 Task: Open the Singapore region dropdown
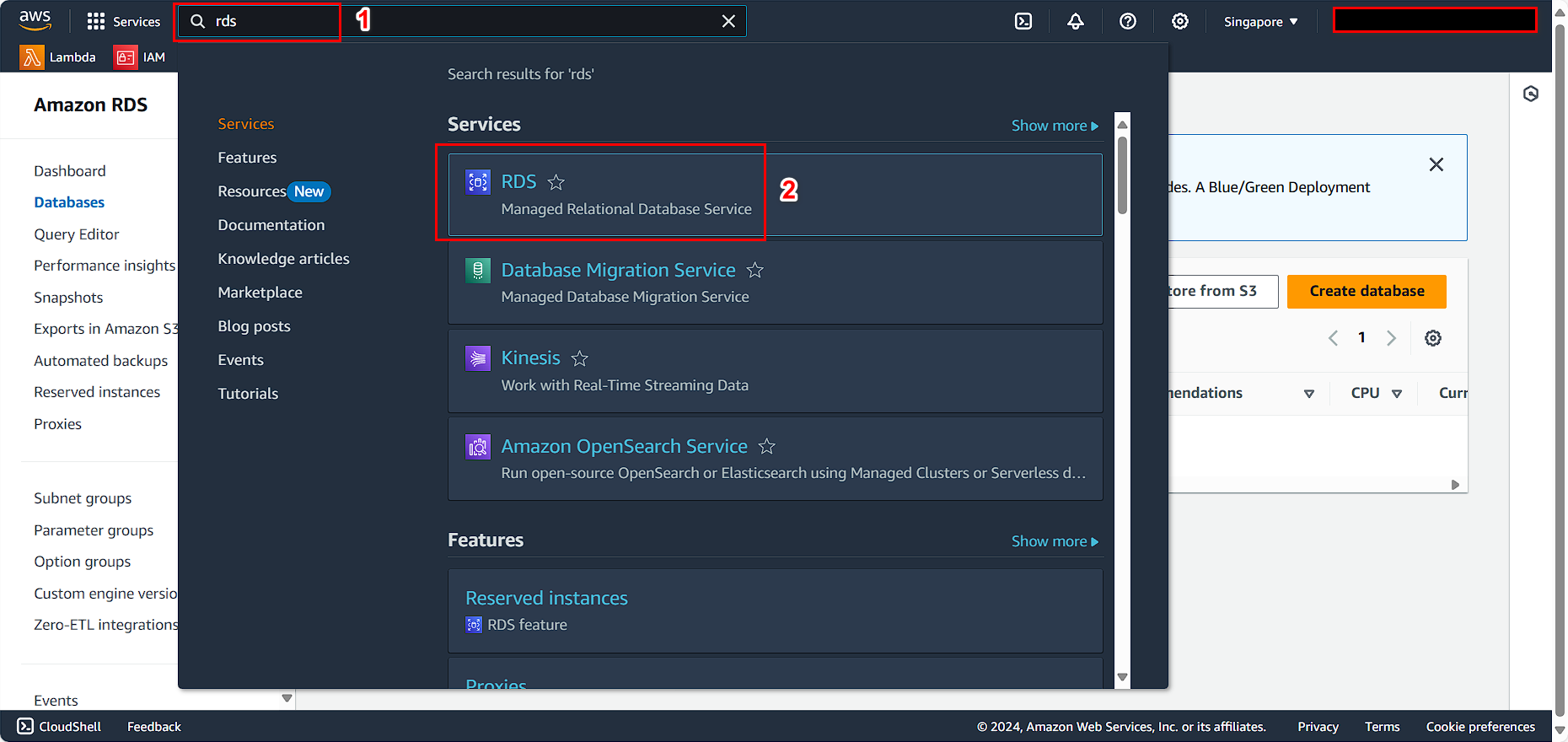(x=1261, y=21)
